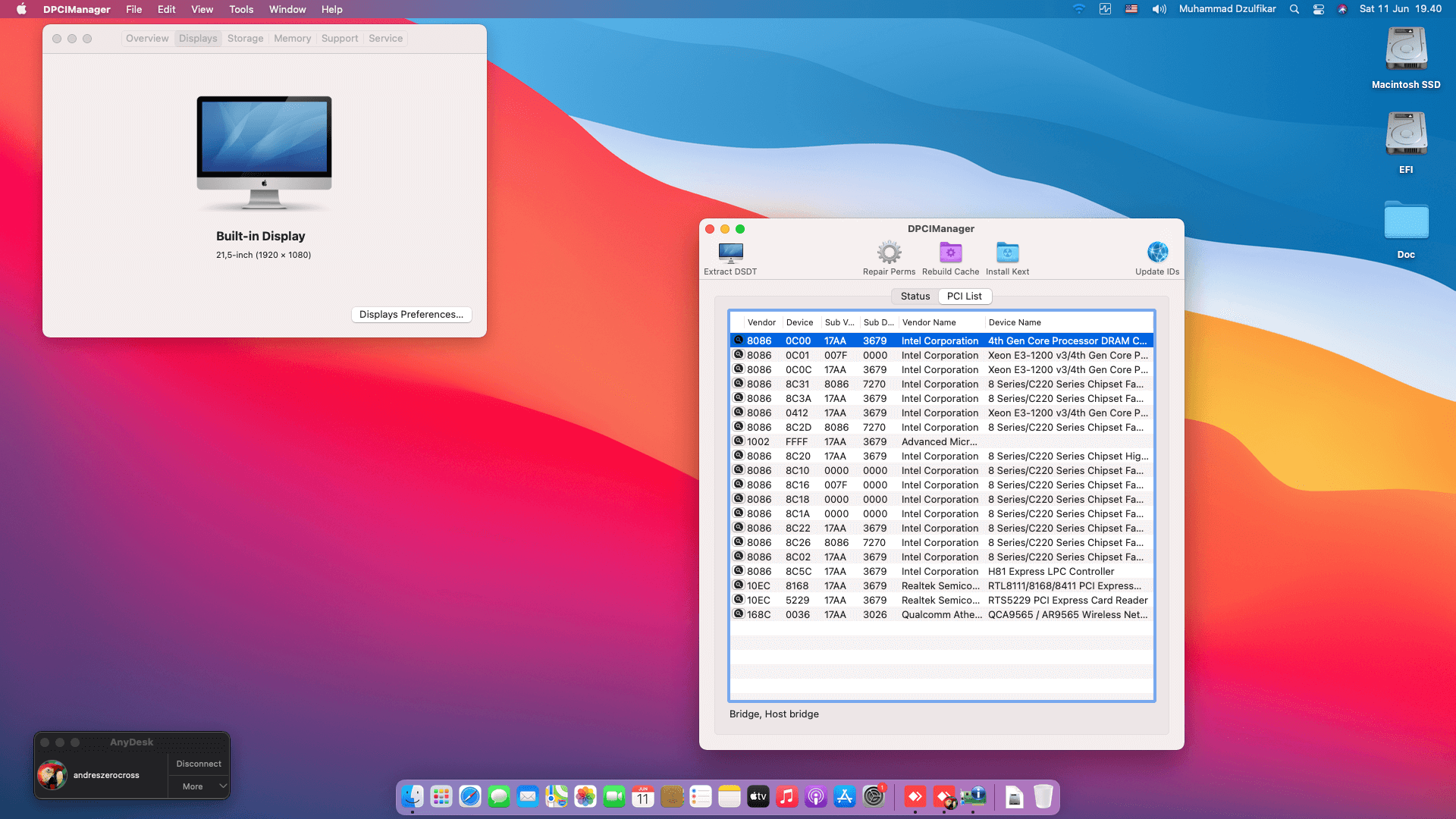The image size is (1456, 819).
Task: Expand the More dropdown in AnyDesk
Action: (199, 786)
